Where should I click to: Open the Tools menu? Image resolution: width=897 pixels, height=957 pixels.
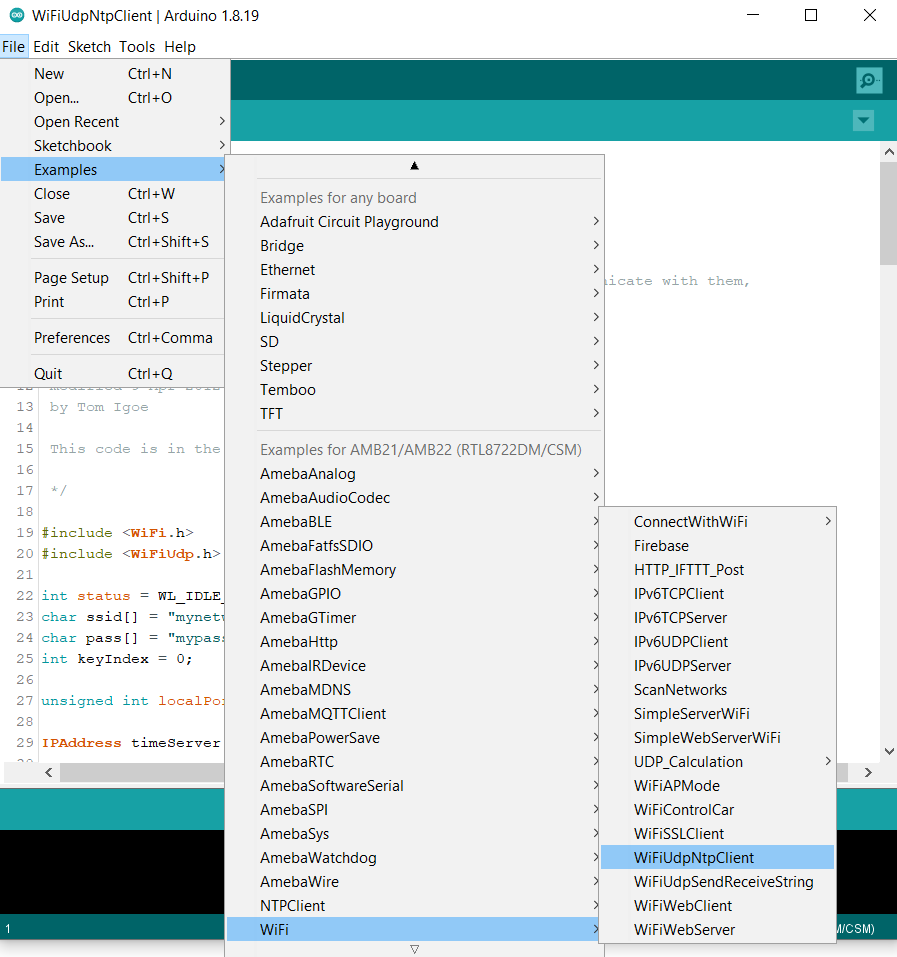137,47
